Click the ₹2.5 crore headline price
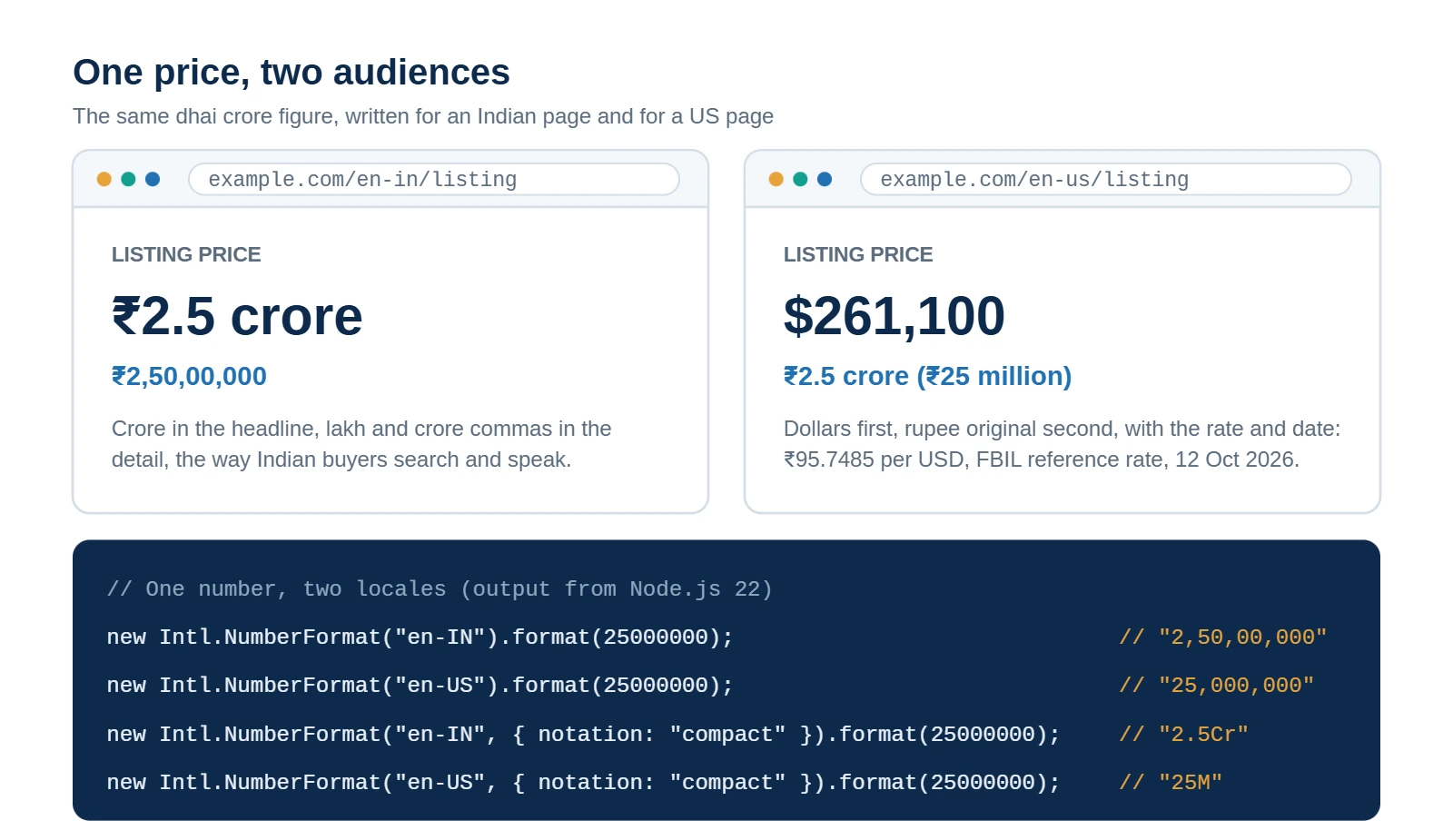This screenshot has height=840, width=1453. pos(237,316)
